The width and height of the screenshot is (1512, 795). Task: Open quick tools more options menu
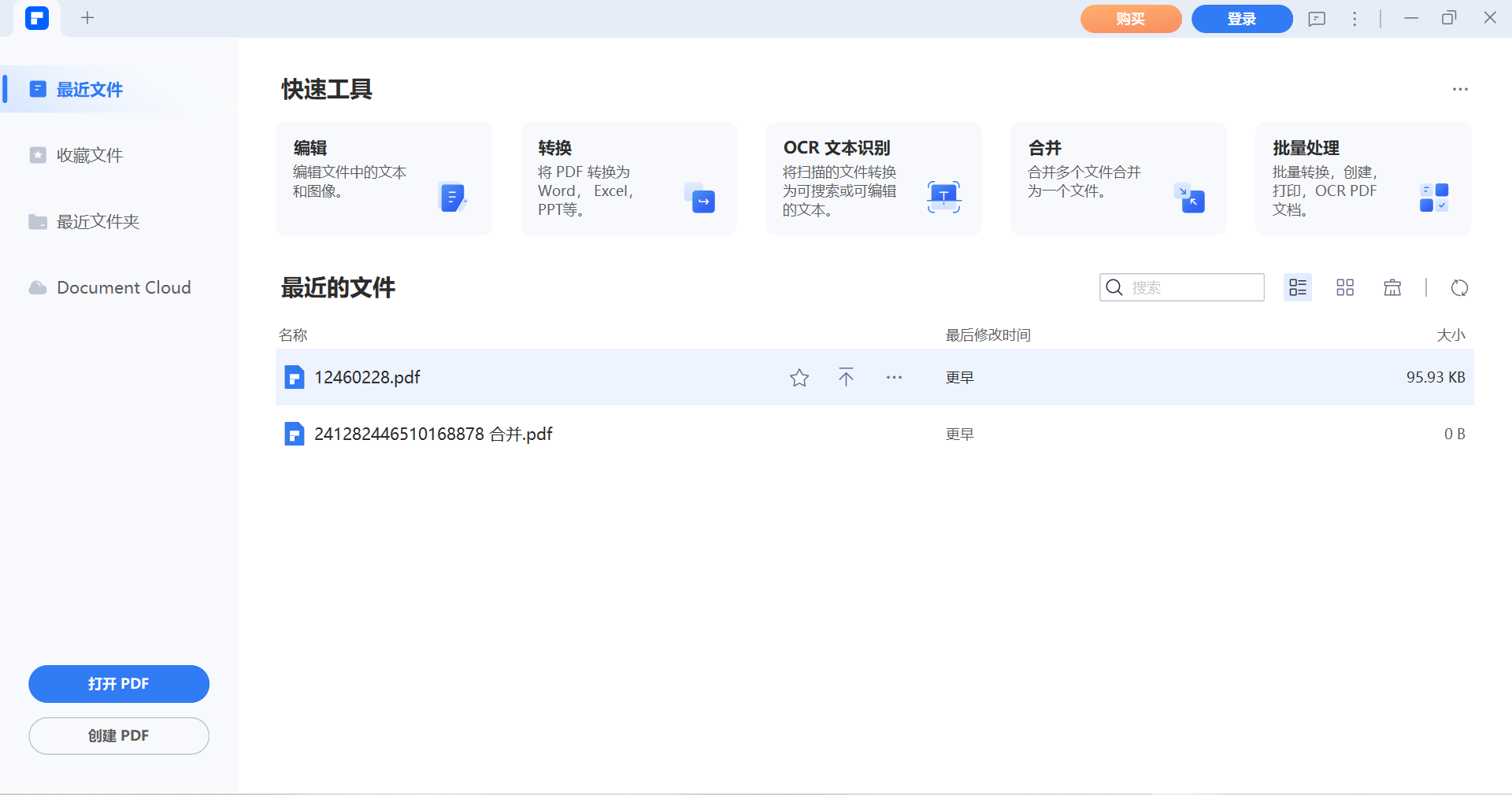click(1460, 90)
